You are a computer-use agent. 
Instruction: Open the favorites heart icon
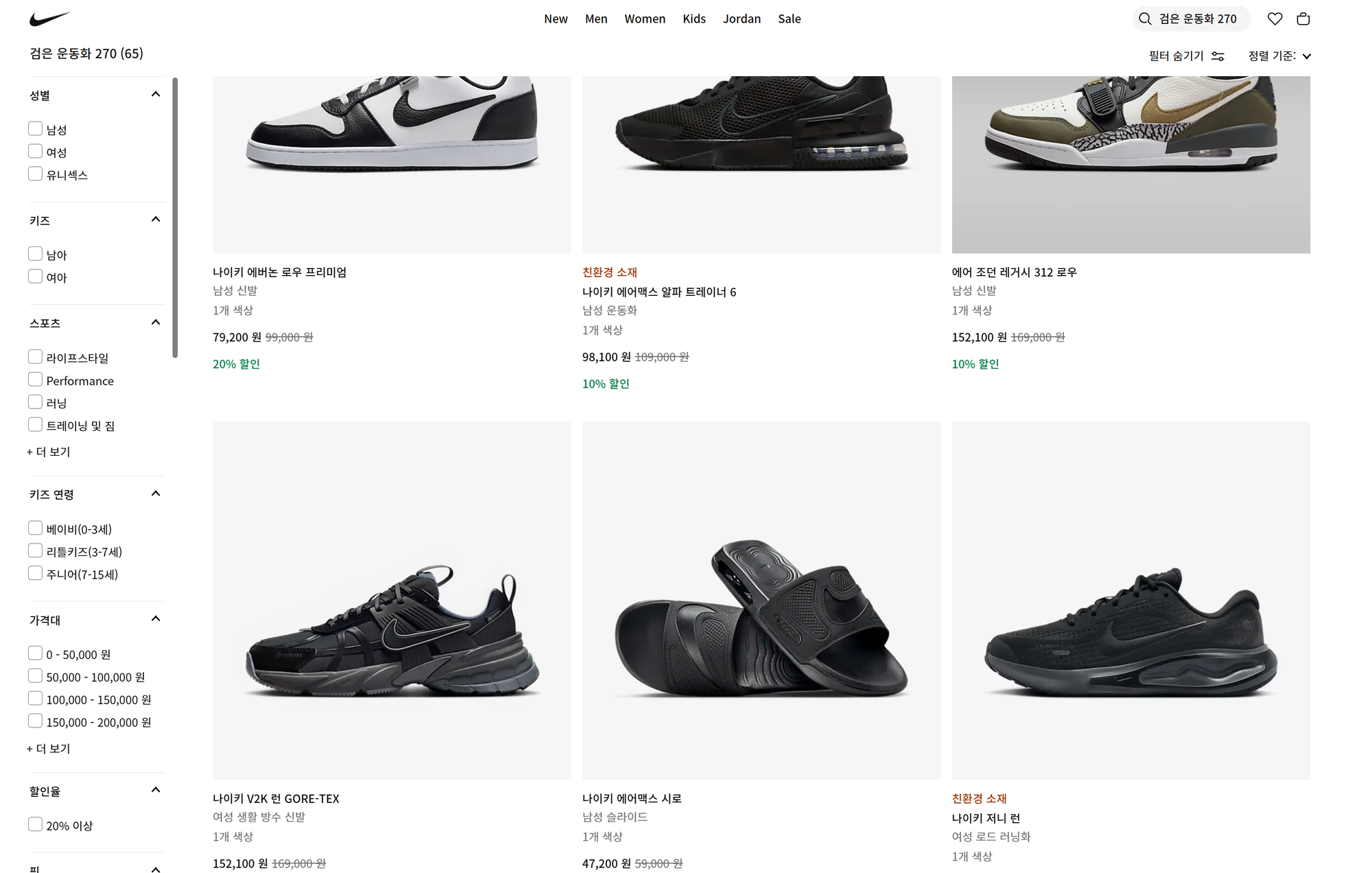coord(1275,19)
